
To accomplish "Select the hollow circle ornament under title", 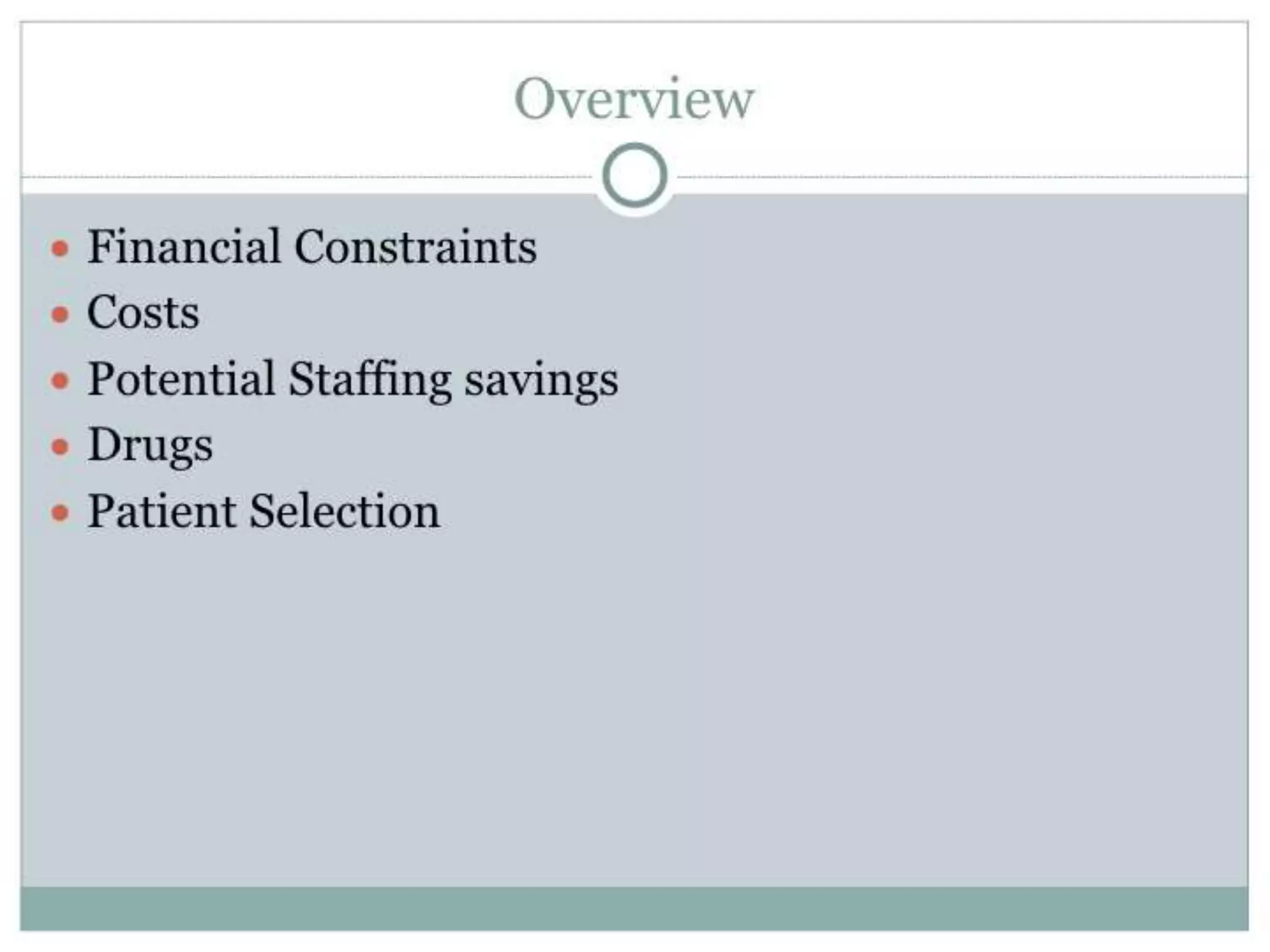I will pyautogui.click(x=634, y=175).
